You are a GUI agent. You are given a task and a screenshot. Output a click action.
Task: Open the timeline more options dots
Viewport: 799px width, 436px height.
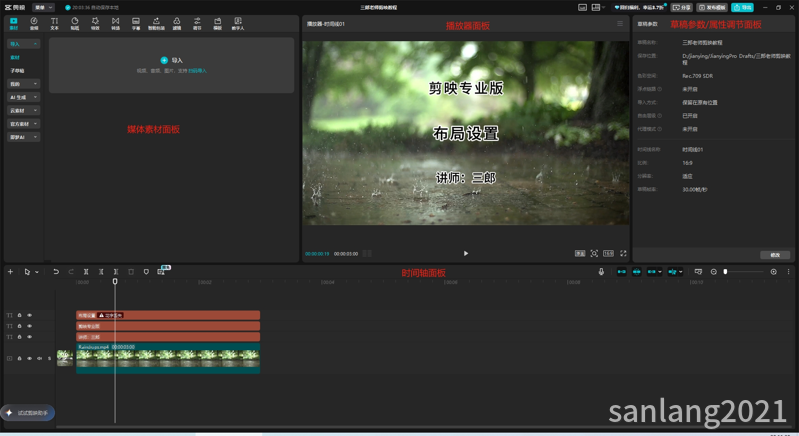[x=788, y=271]
